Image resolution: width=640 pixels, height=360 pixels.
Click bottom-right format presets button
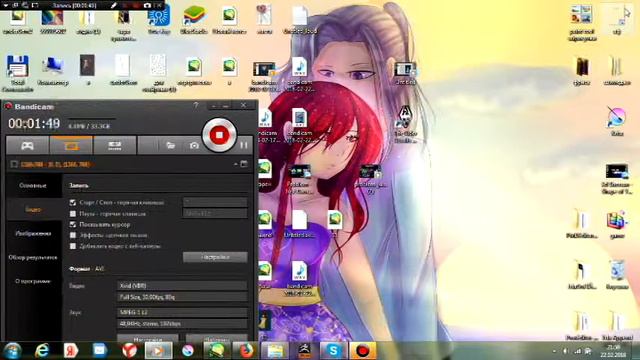(217, 338)
